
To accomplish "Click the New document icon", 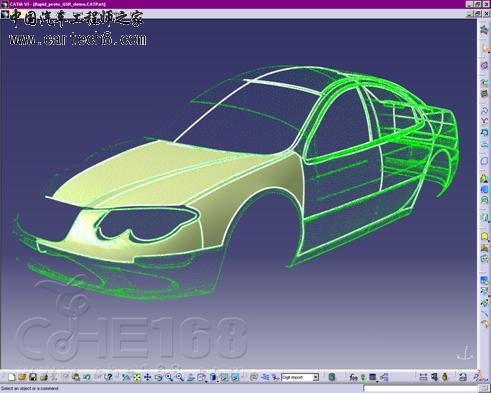I will [12, 377].
